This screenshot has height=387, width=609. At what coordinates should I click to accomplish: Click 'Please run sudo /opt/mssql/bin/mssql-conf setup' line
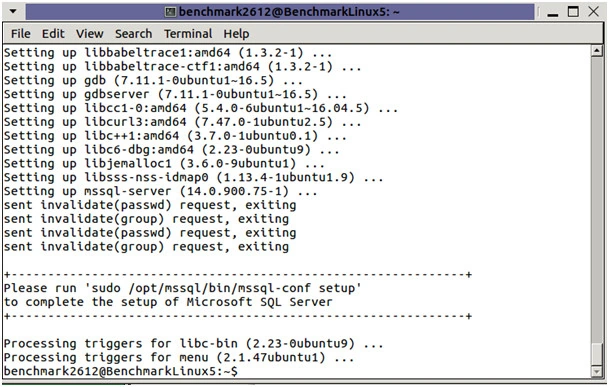point(183,288)
